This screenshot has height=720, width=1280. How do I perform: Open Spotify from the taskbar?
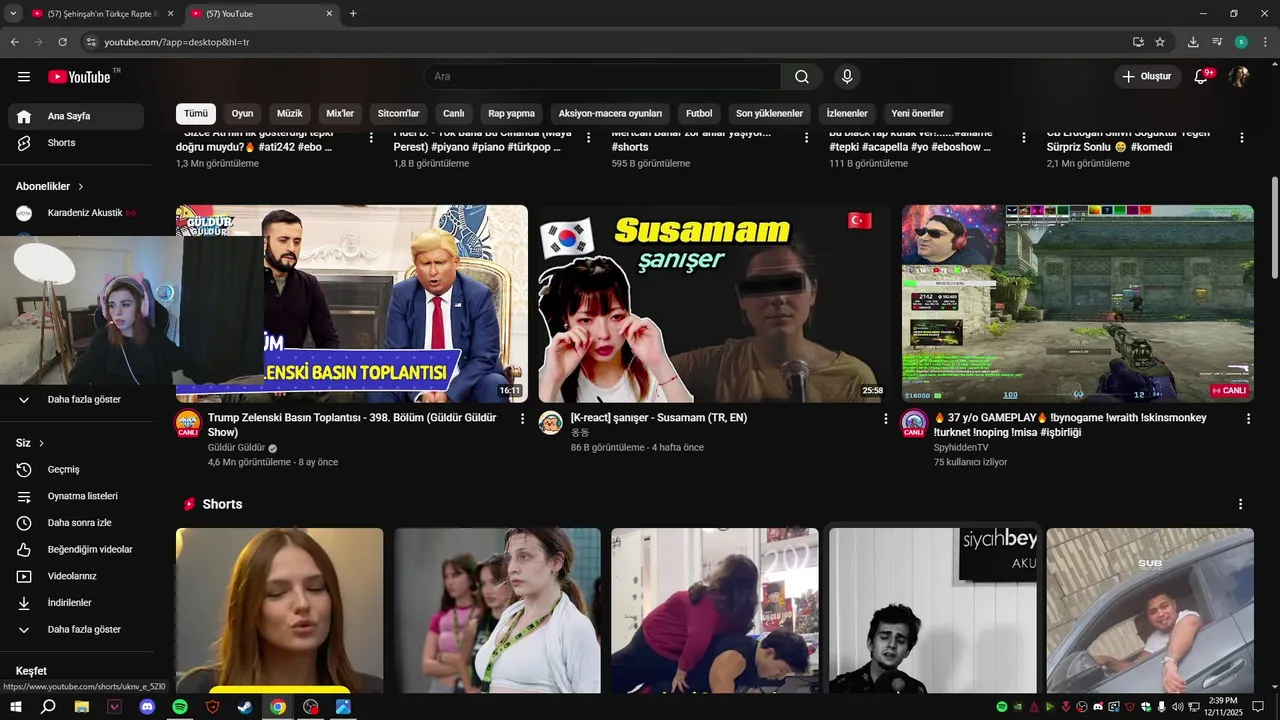tap(180, 707)
